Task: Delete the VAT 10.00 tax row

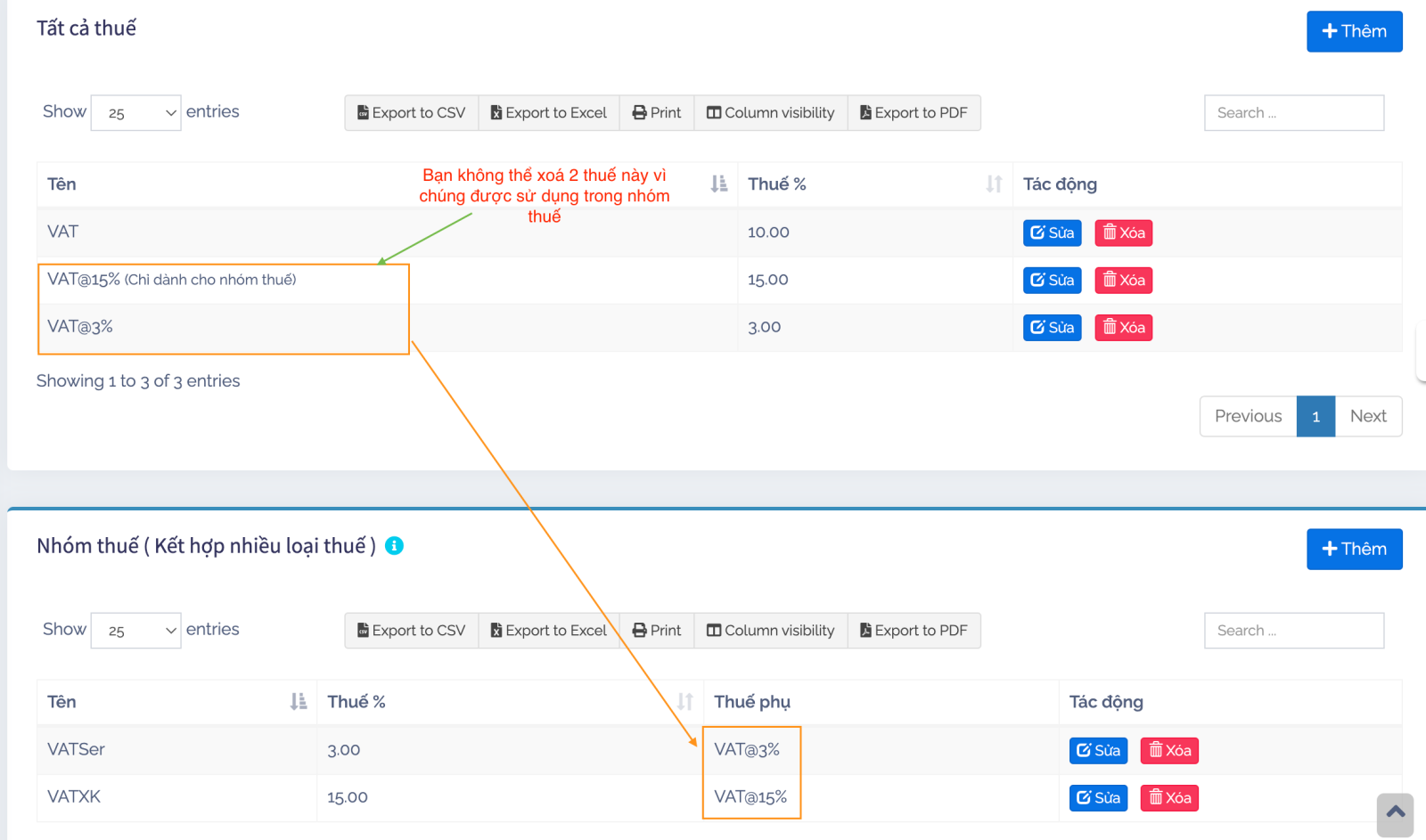Action: click(1123, 232)
